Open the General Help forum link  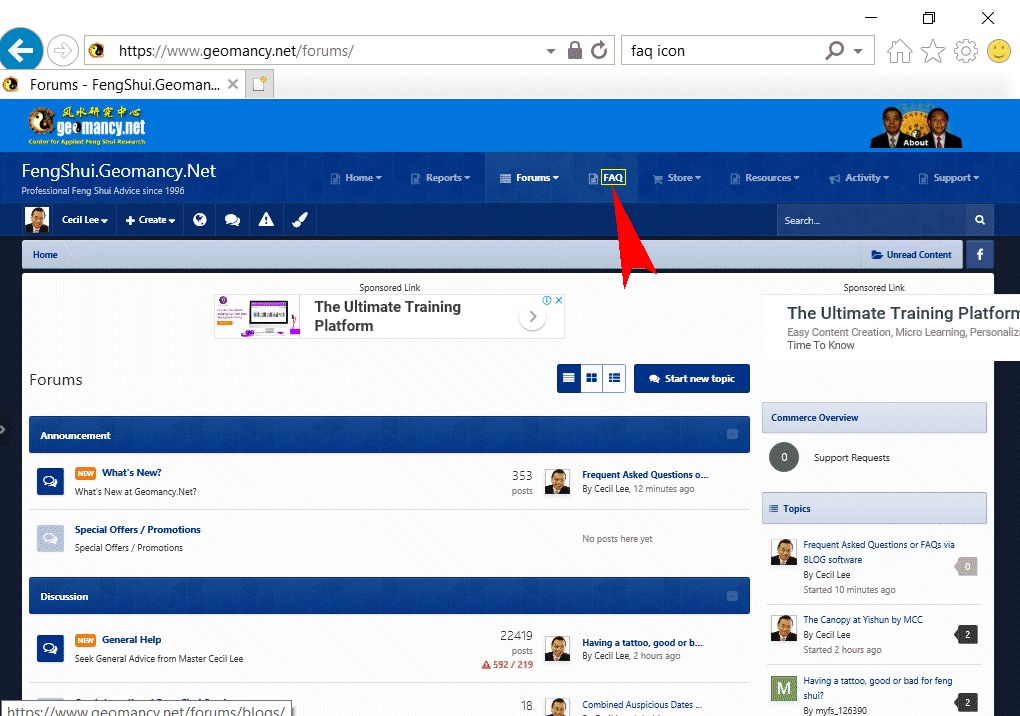click(x=131, y=640)
